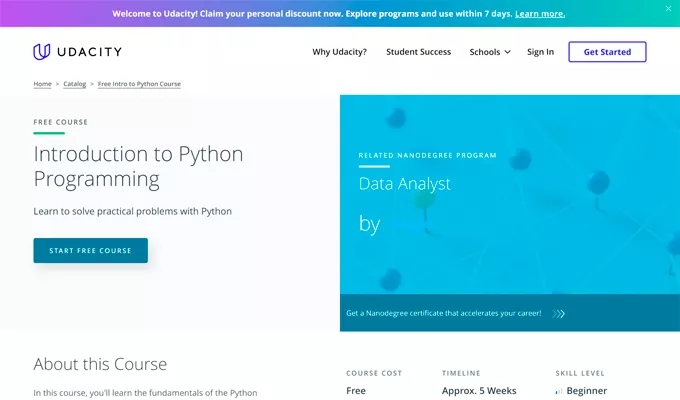The image size is (680, 400).
Task: Go to Catalog breadcrumb link
Action: pos(75,84)
